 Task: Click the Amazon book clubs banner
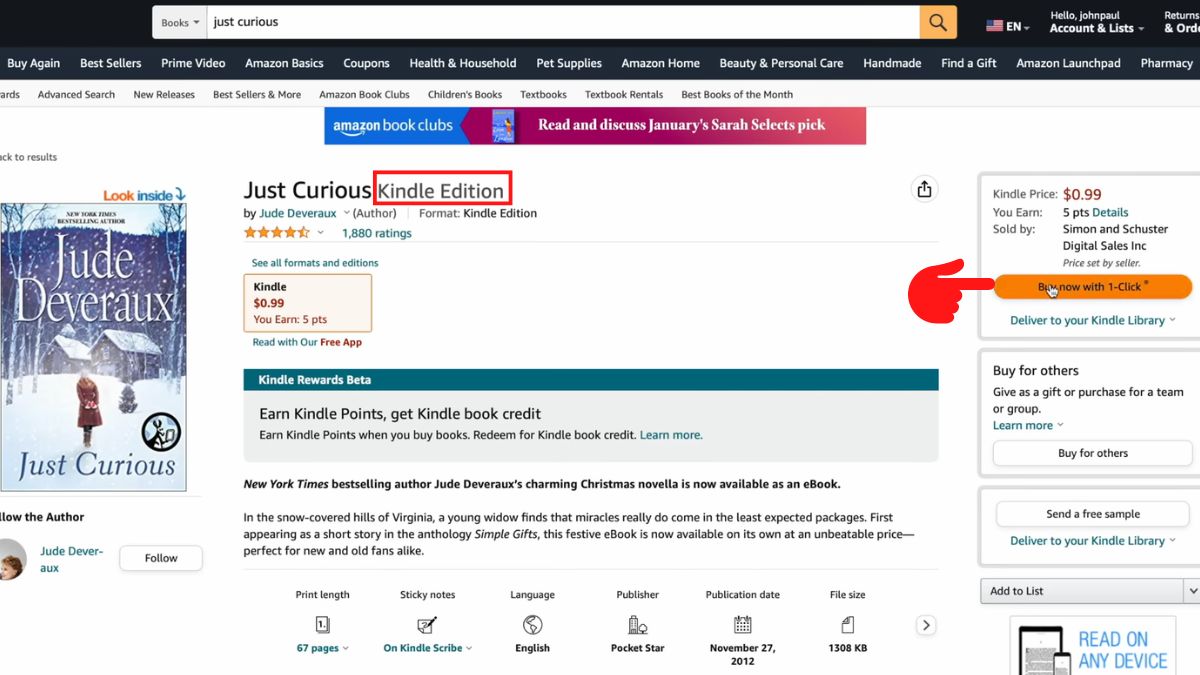pyautogui.click(x=595, y=126)
